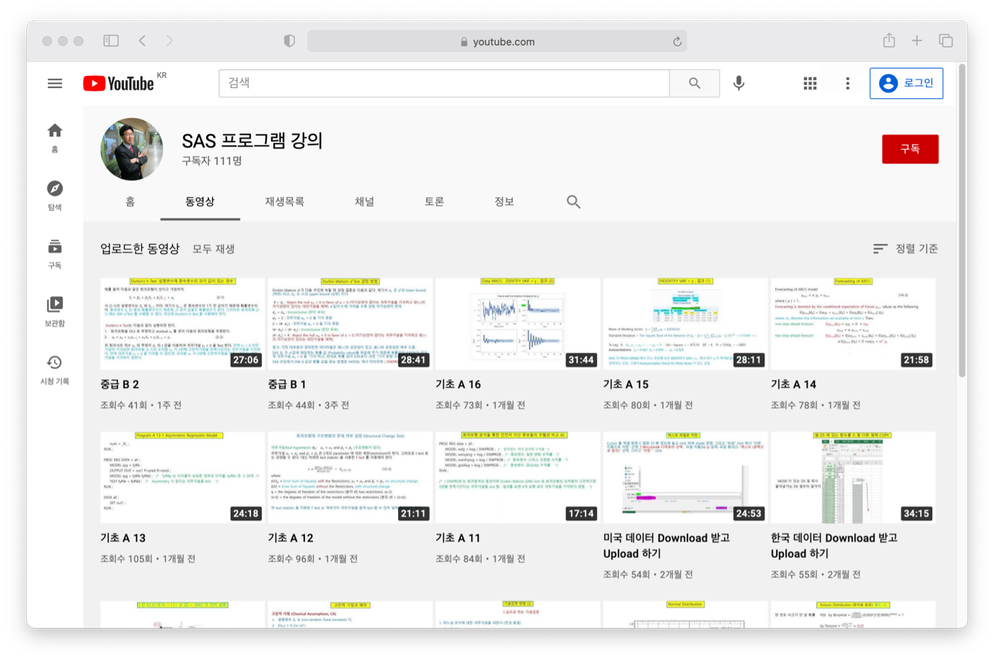Screen dimensions: 998x663
Task: Click the youtube.com address bar
Action: 496,41
